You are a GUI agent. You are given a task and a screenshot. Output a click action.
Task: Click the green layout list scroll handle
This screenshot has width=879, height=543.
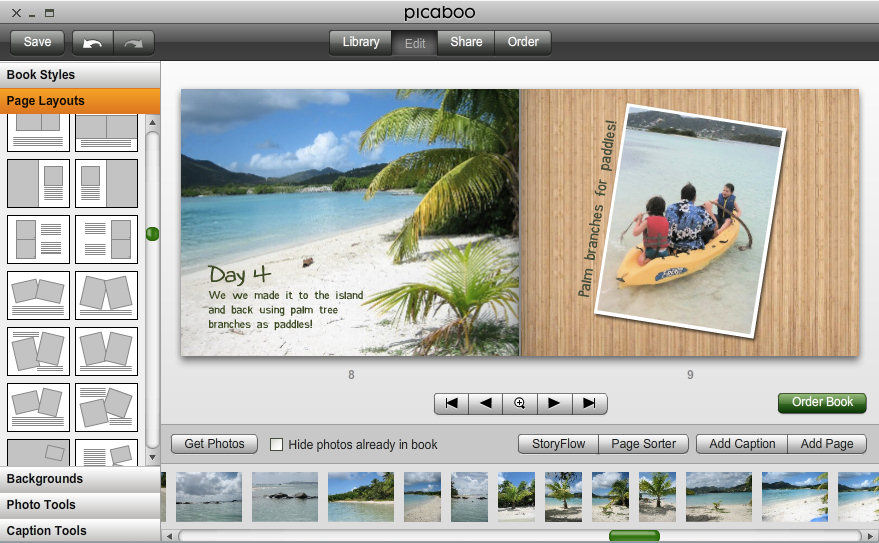coord(152,234)
